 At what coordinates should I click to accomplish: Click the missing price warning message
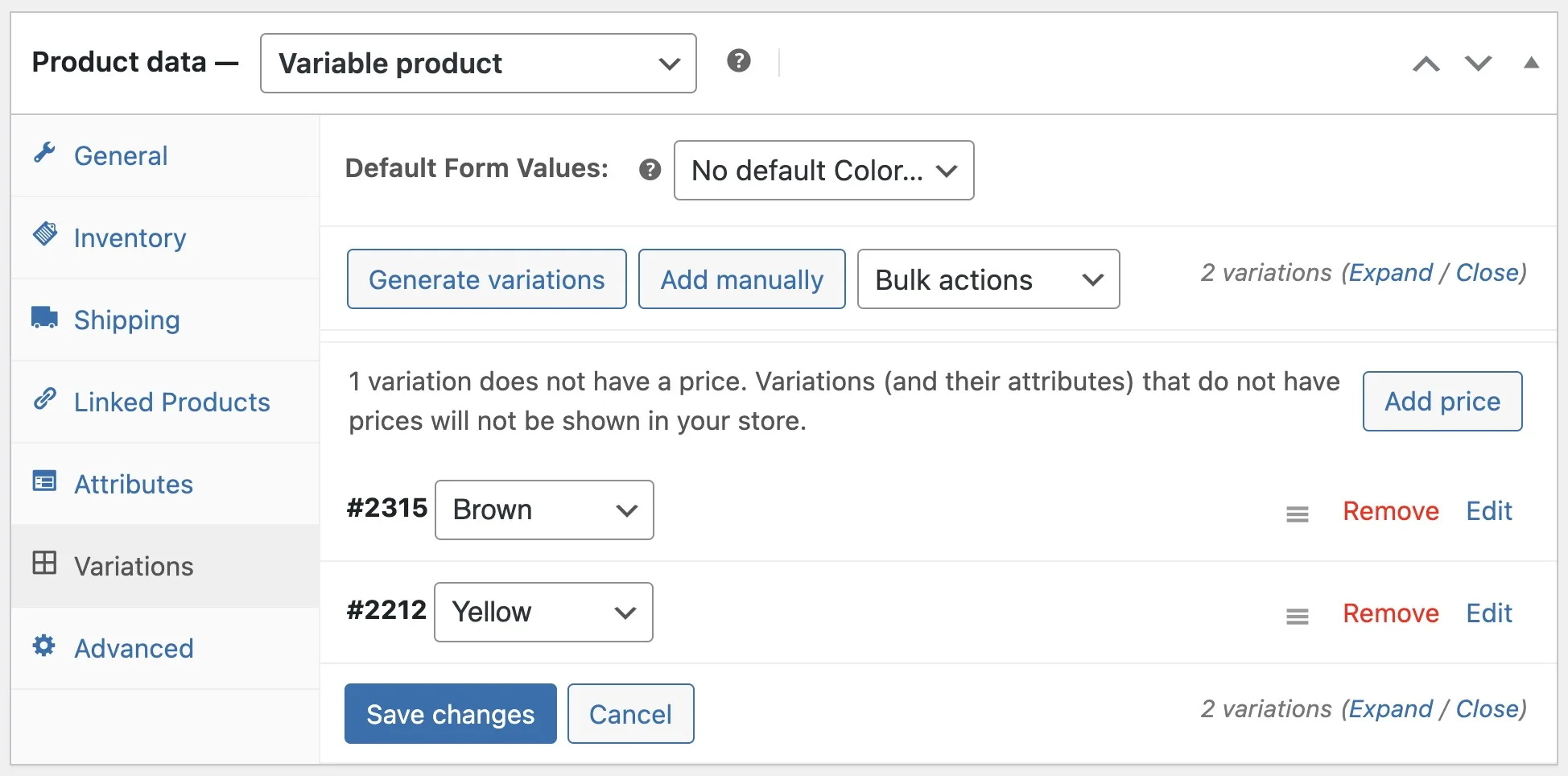point(844,401)
